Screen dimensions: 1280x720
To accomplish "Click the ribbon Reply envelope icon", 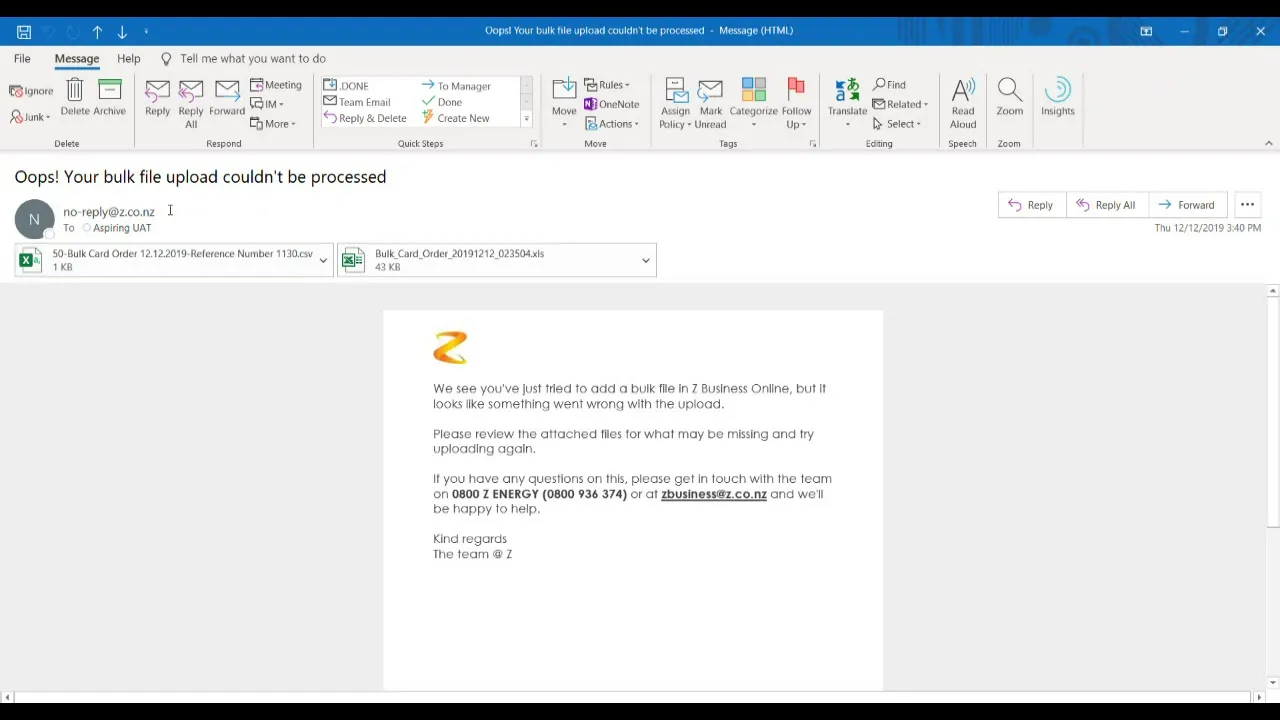I will click(157, 98).
